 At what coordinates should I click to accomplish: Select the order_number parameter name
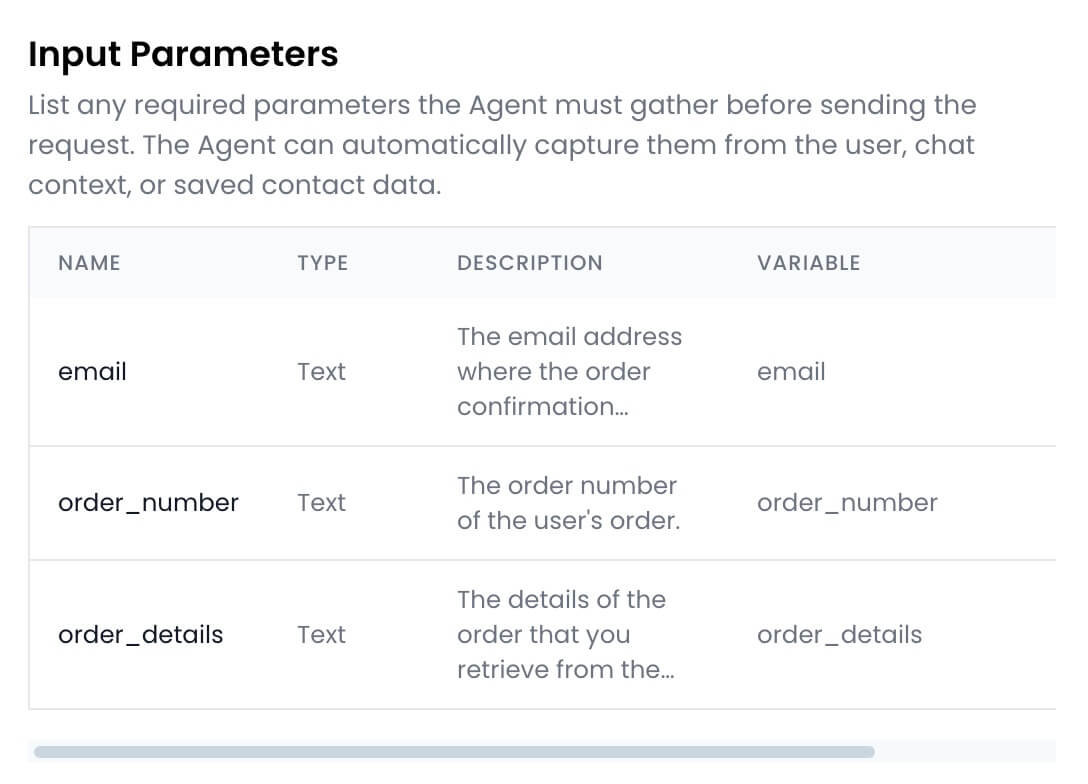[x=148, y=503]
